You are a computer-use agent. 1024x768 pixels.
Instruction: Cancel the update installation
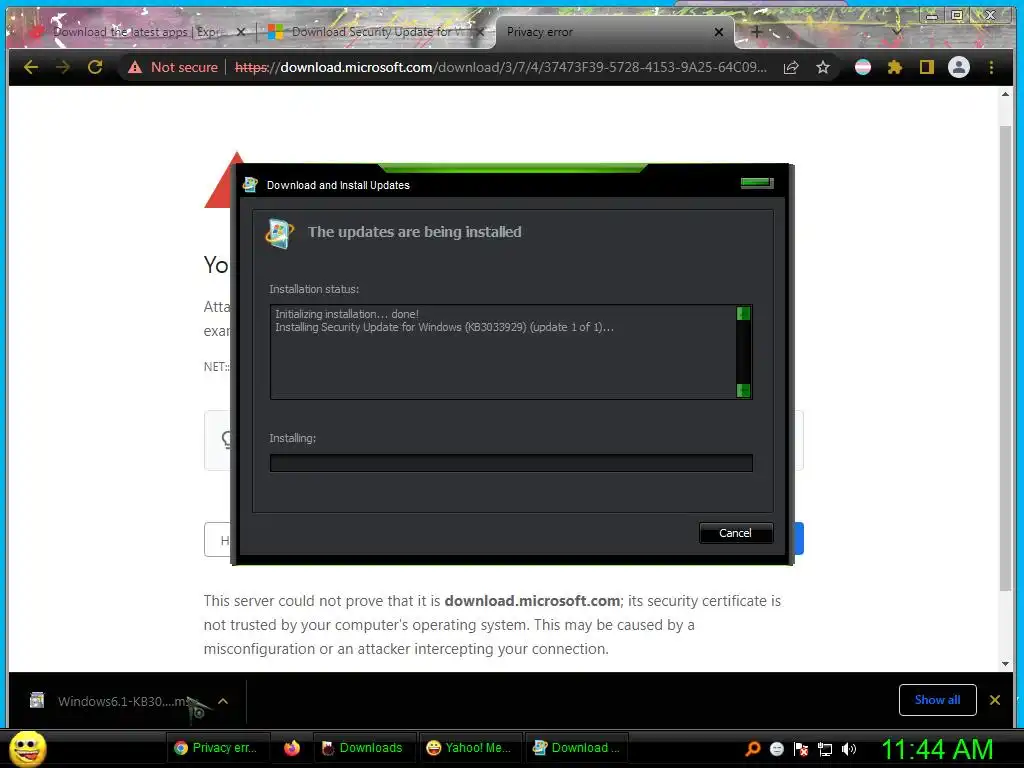[x=736, y=533]
